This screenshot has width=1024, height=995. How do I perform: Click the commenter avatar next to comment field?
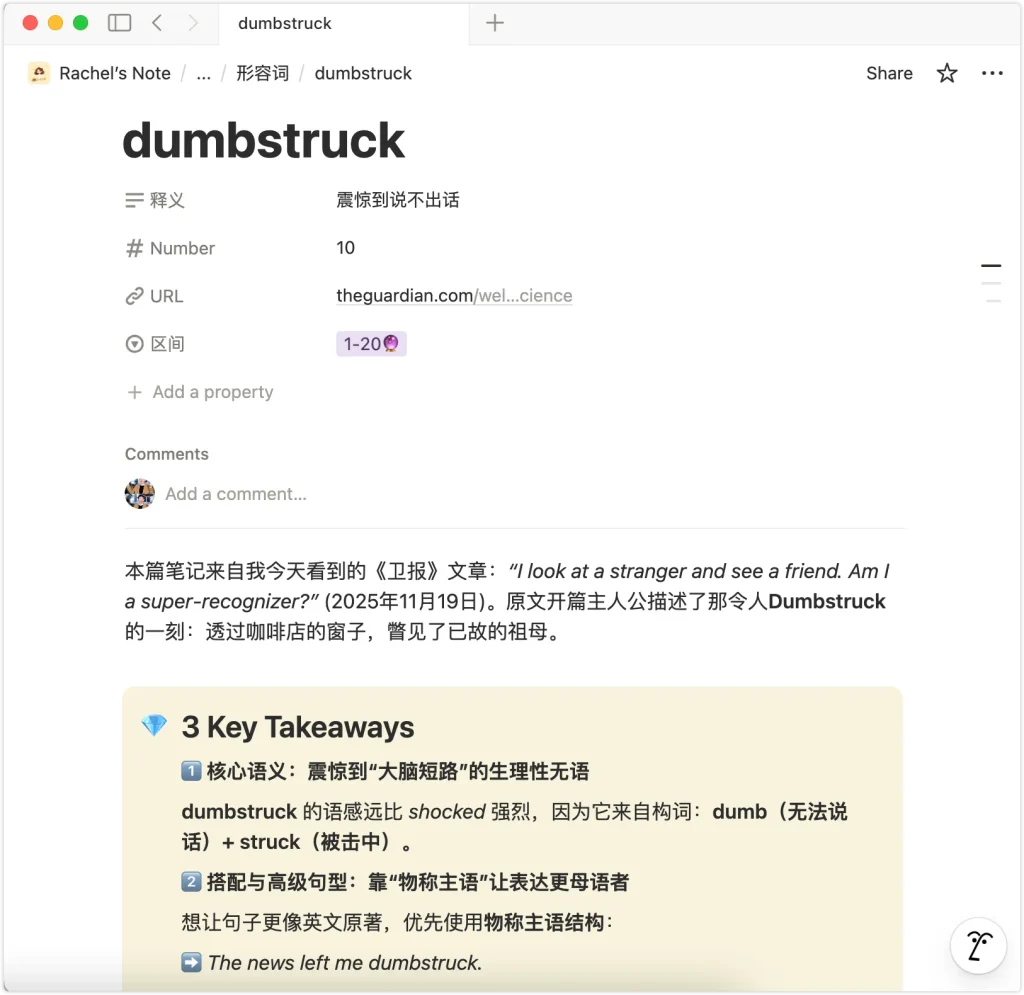point(139,493)
